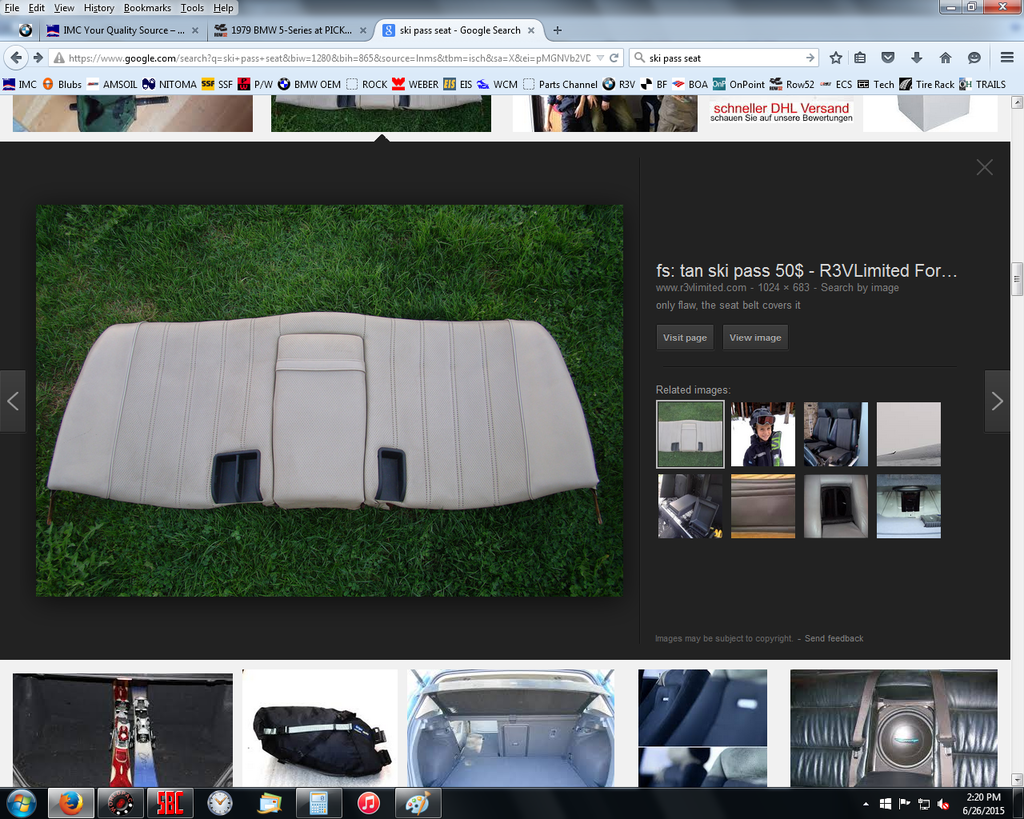Image resolution: width=1024 pixels, height=819 pixels.
Task: Open the Send feedback link
Action: [833, 638]
